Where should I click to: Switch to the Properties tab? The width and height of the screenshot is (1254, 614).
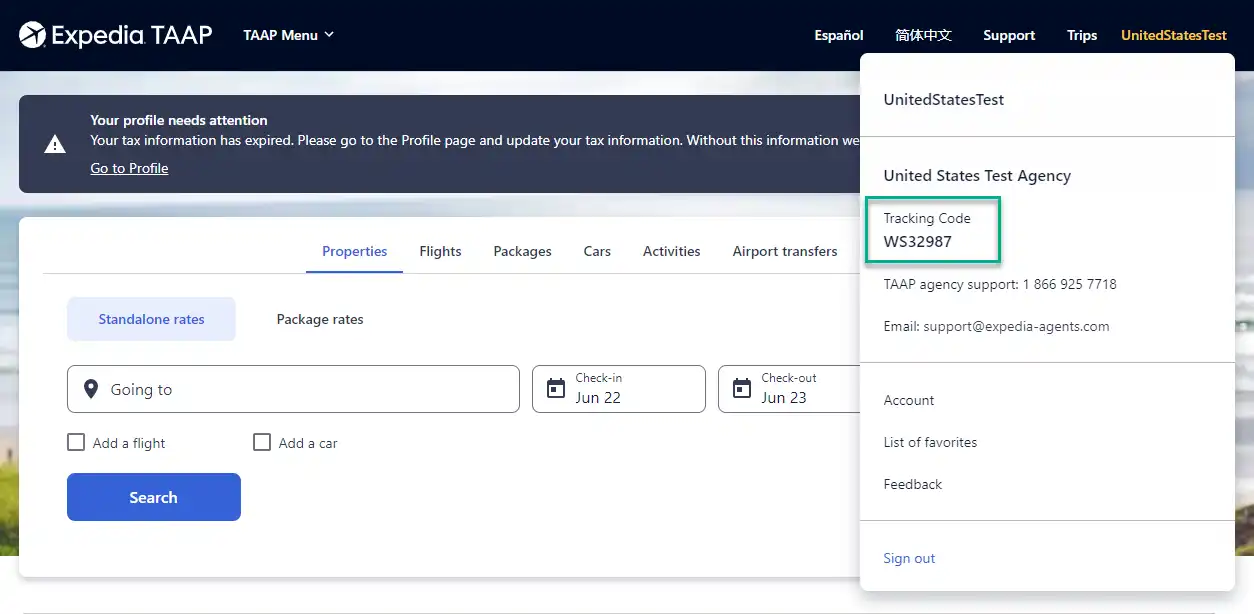[354, 251]
